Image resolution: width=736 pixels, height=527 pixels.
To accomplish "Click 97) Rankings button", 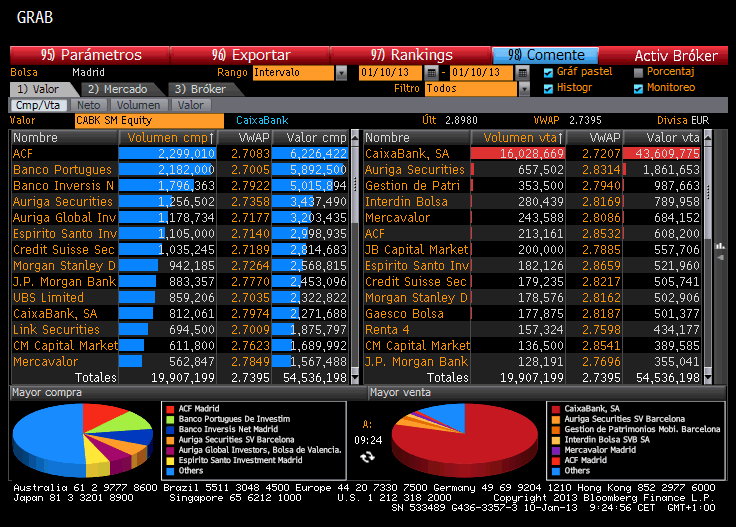I will (x=411, y=55).
